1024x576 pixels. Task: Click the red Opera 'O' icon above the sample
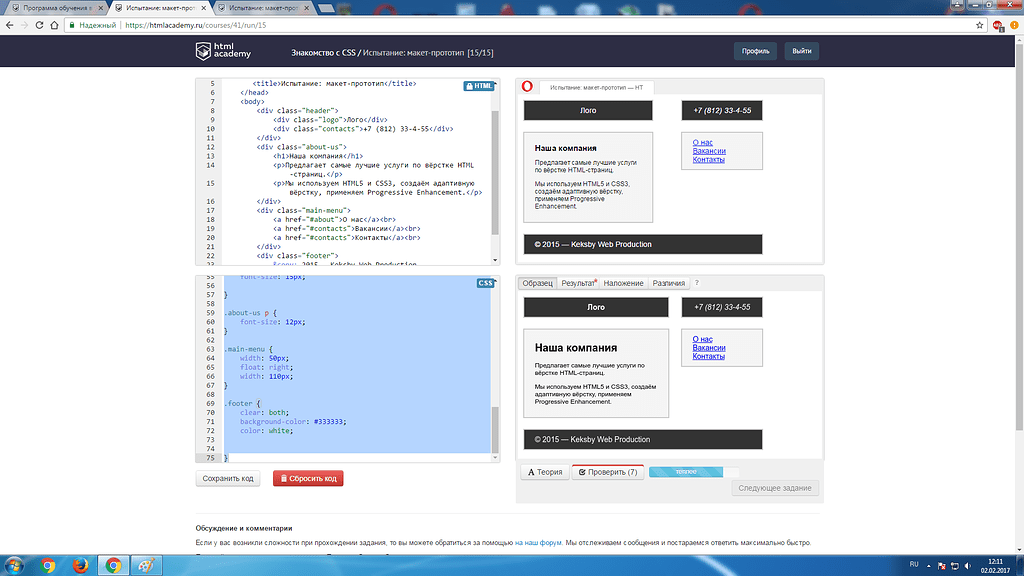[527, 88]
